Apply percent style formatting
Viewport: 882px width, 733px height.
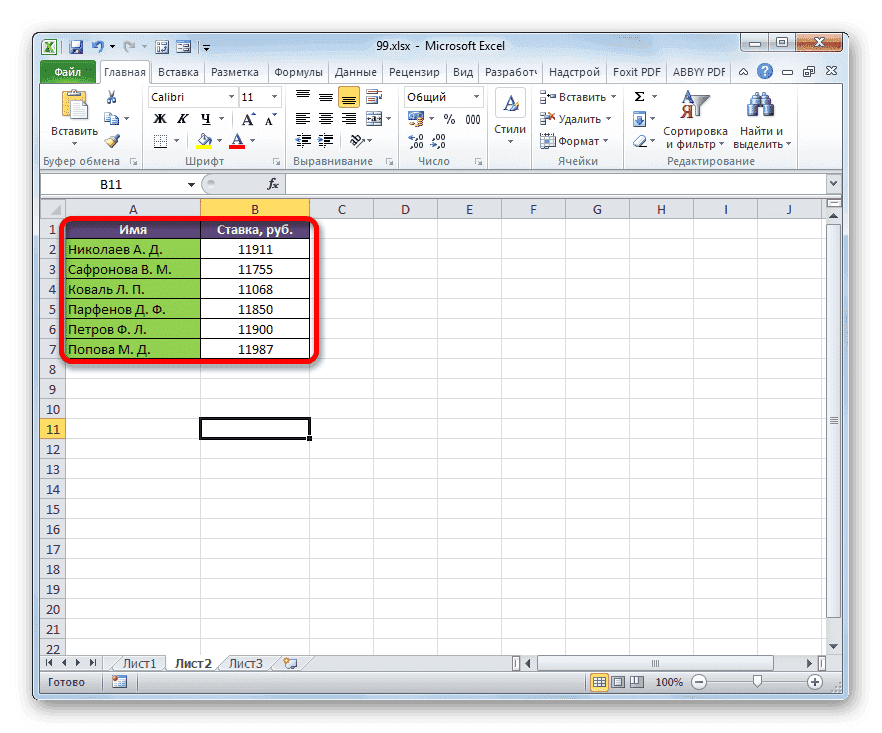[449, 117]
